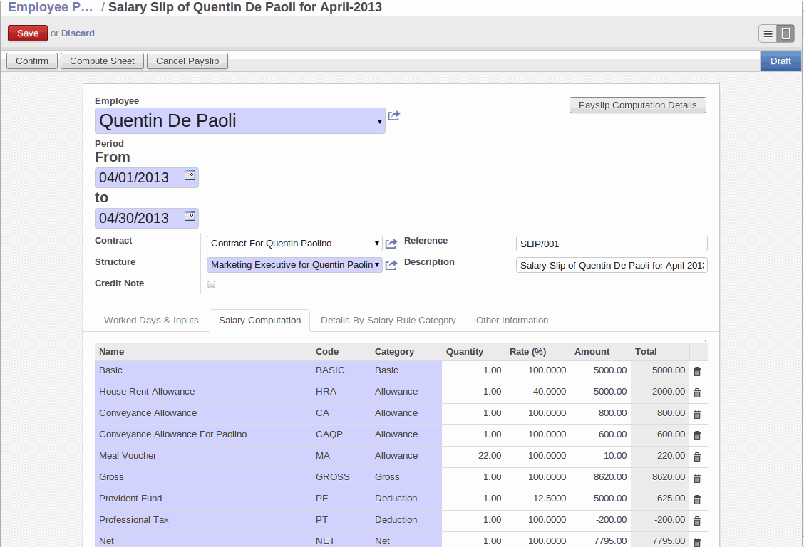Open the From date picker
804x547 pixels.
(190, 176)
